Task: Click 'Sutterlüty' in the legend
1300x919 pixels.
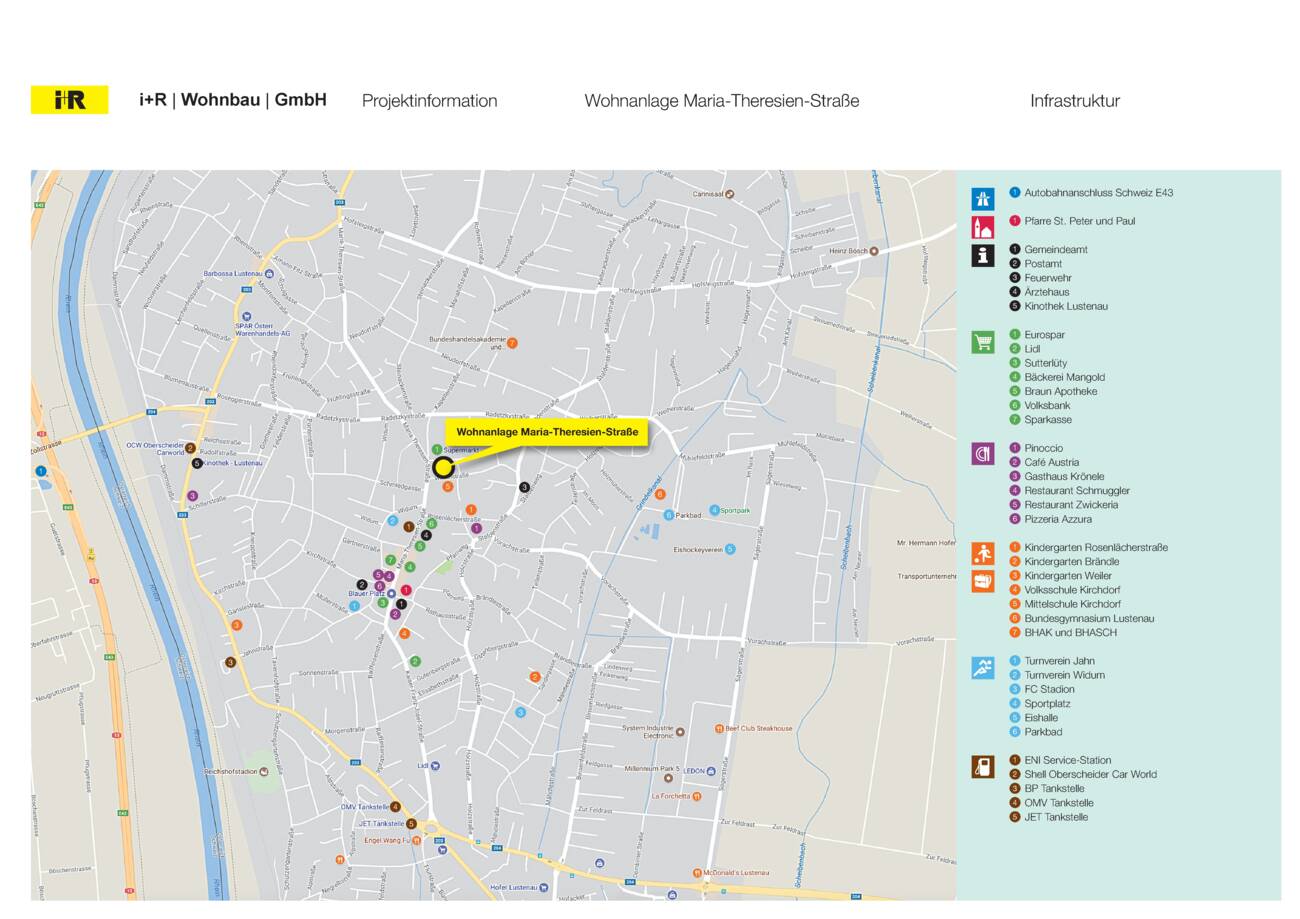Action: pyautogui.click(x=1045, y=363)
